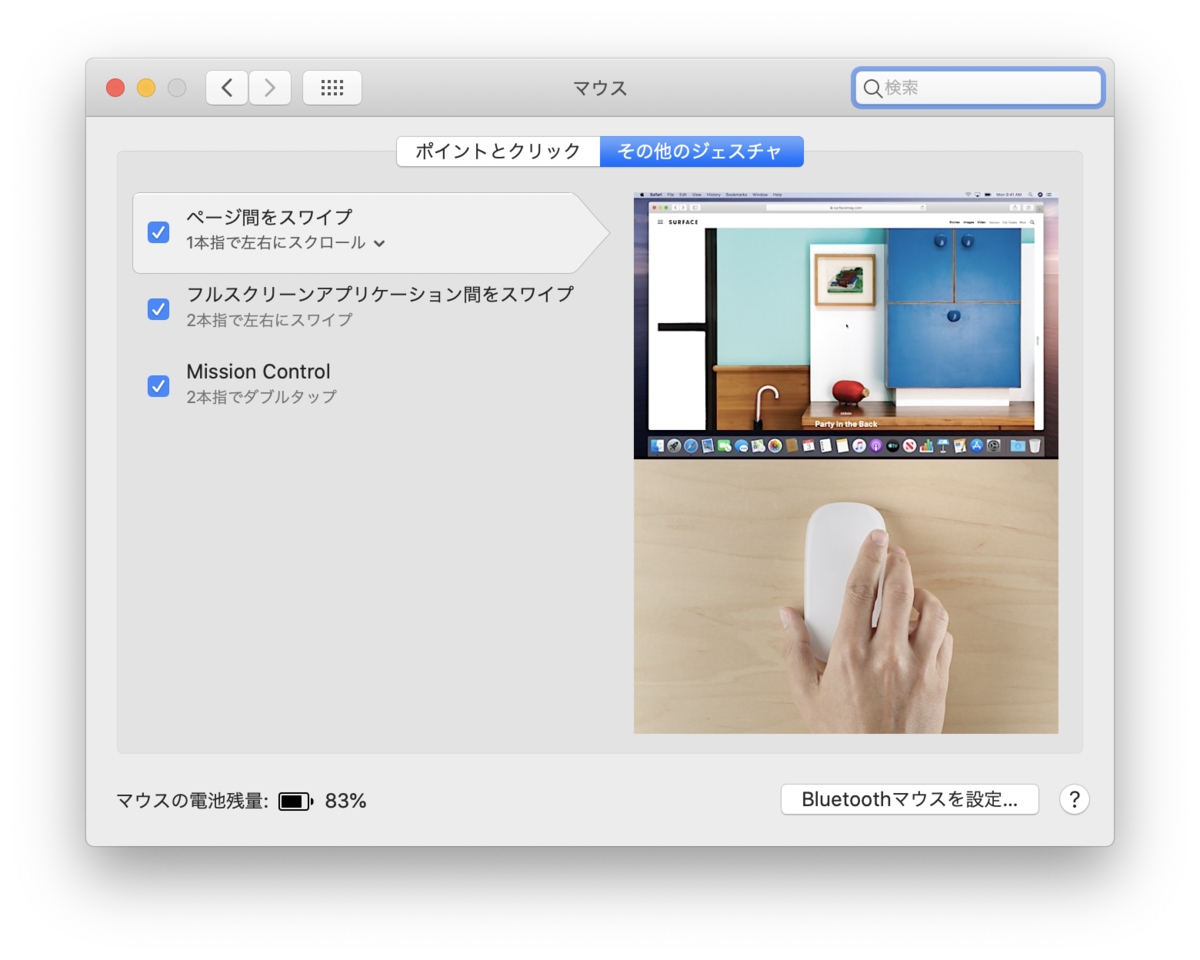
Task: Switch to ポイントとクリック tab
Action: [x=498, y=151]
